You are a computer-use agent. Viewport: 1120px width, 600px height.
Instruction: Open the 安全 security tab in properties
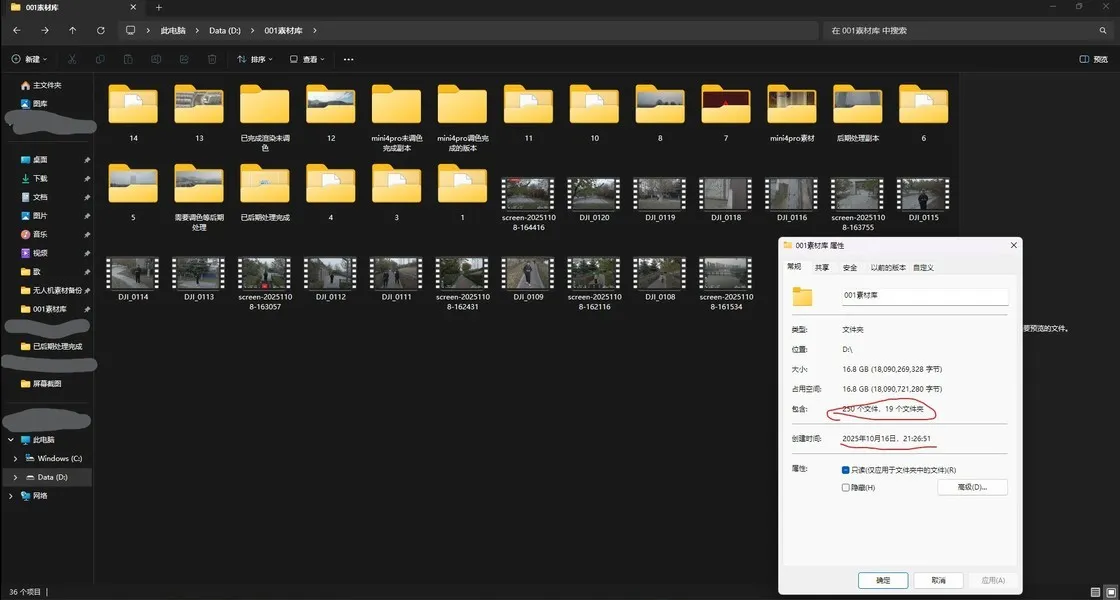click(849, 267)
